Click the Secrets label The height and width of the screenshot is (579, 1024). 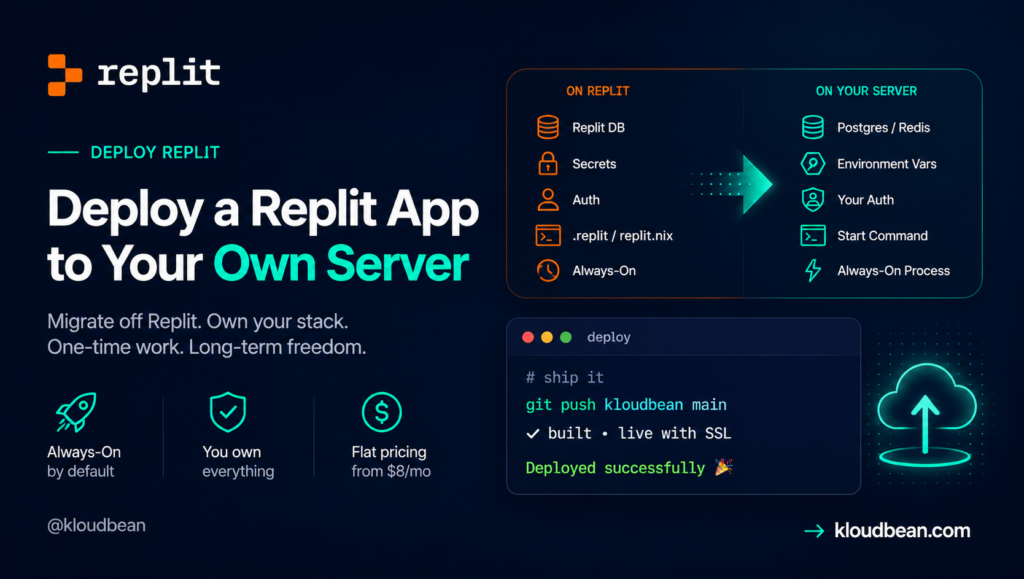click(594, 164)
